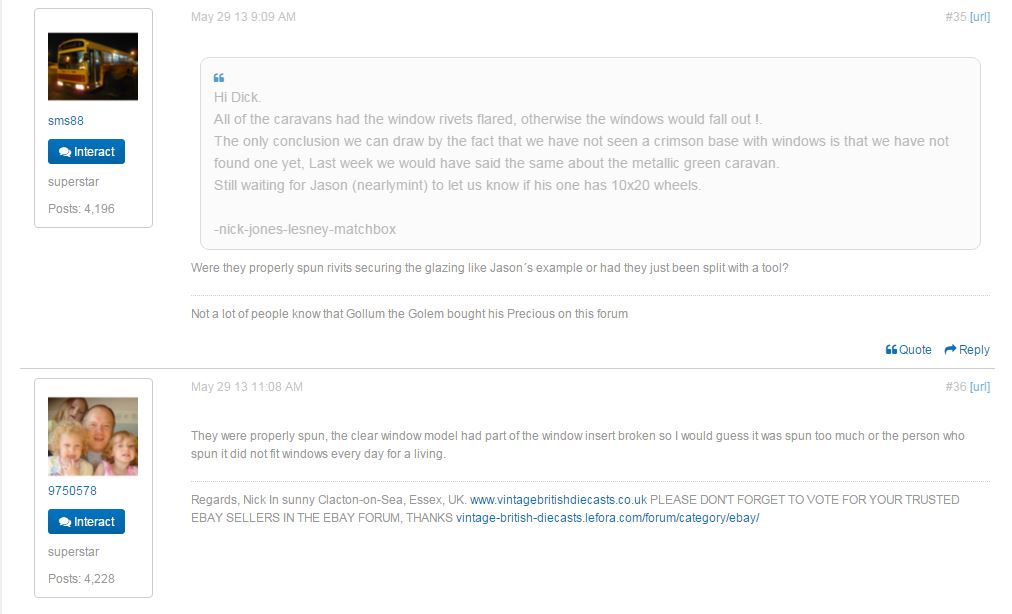Screen dimensions: 1012x614
Task: Open the lefora.com ebay forum category link
Action: point(608,518)
